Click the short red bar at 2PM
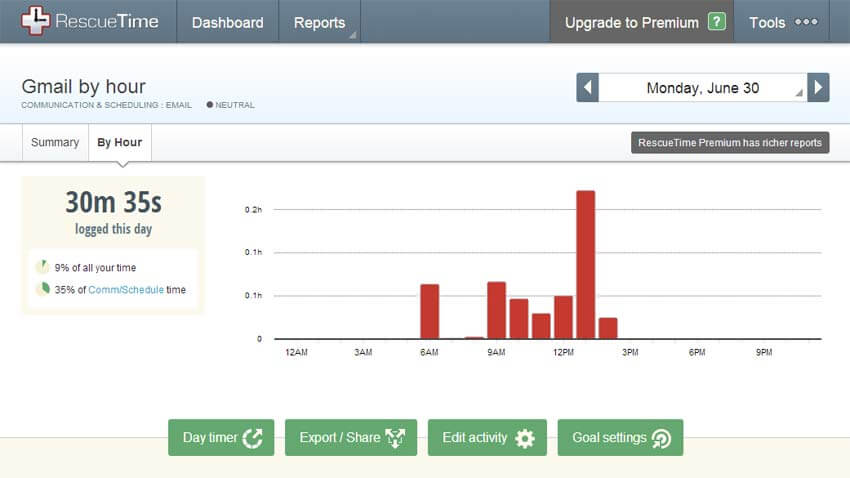This screenshot has width=850, height=478. 608,328
